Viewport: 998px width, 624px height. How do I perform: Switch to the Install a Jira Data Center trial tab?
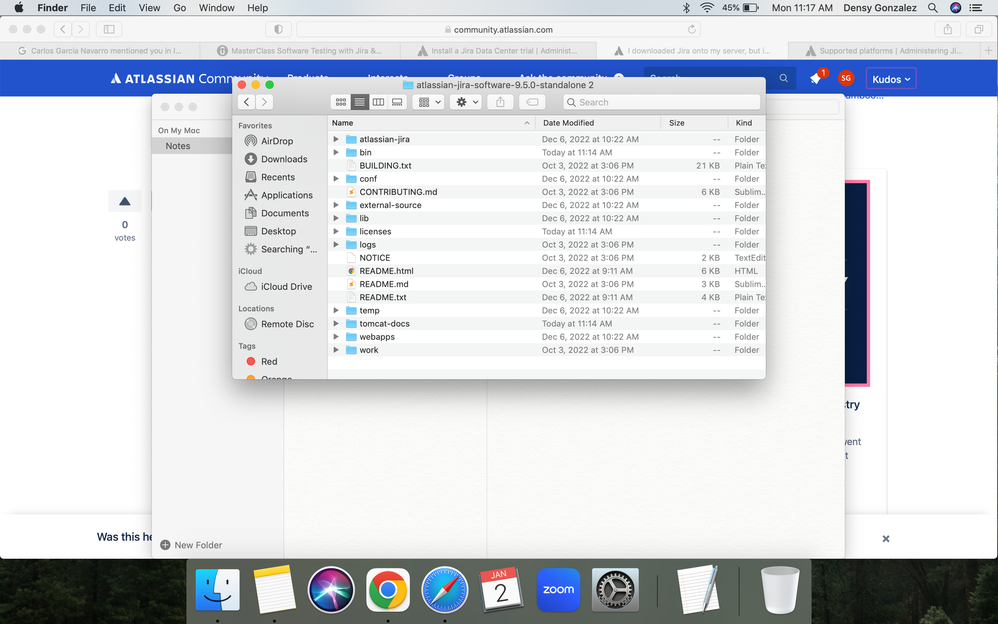pyautogui.click(x=498, y=51)
